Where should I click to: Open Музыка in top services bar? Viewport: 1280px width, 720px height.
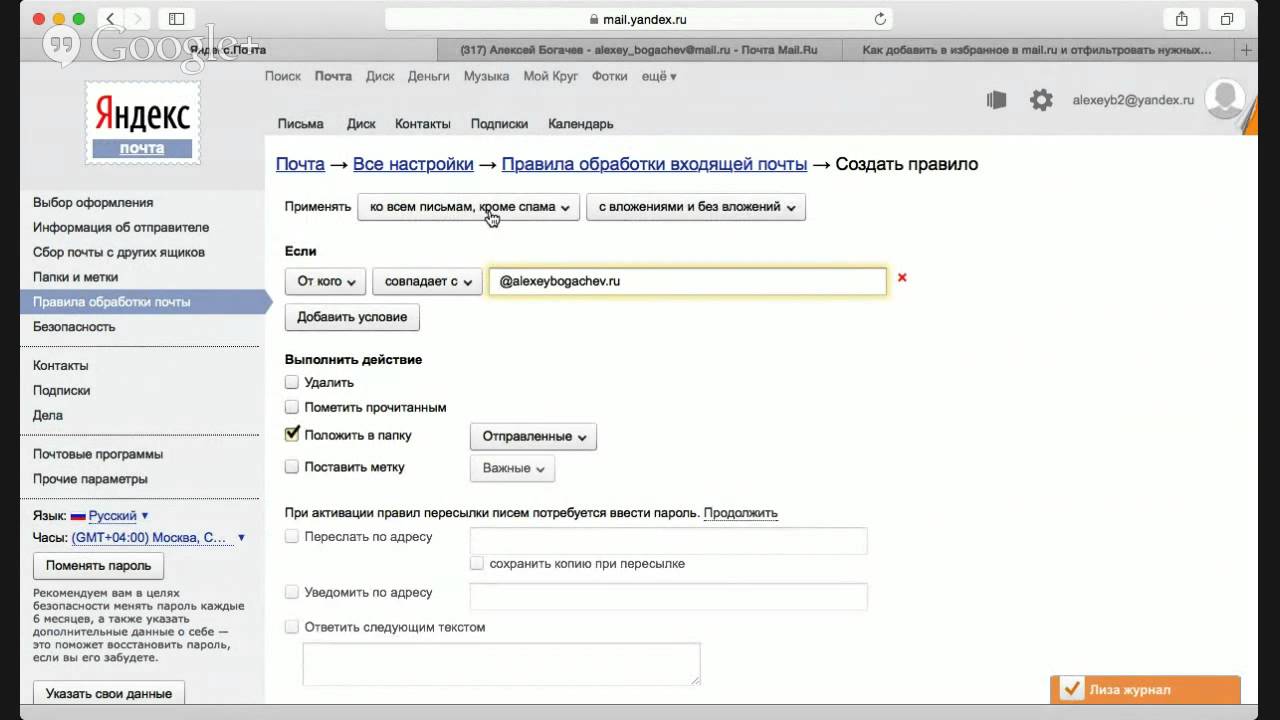[x=486, y=76]
